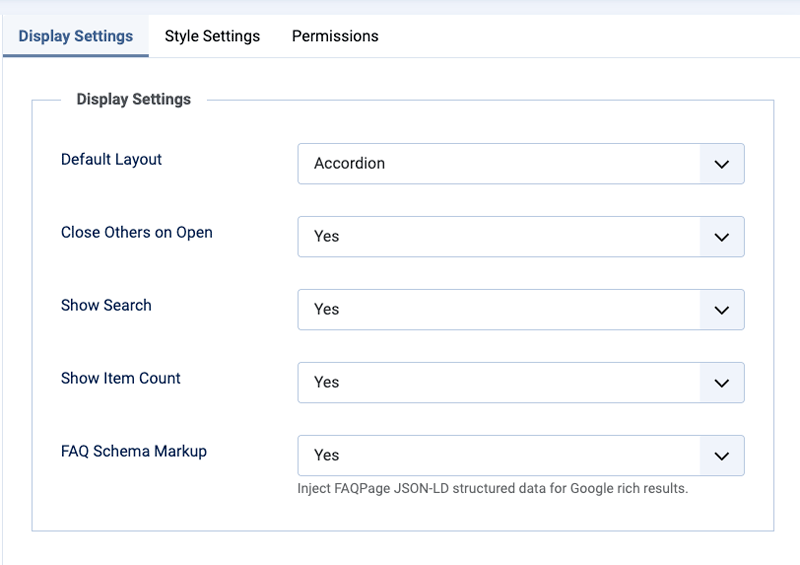Screen dimensions: 800x565
Task: Click the Display Settings fieldset legend heading
Action: click(x=133, y=99)
